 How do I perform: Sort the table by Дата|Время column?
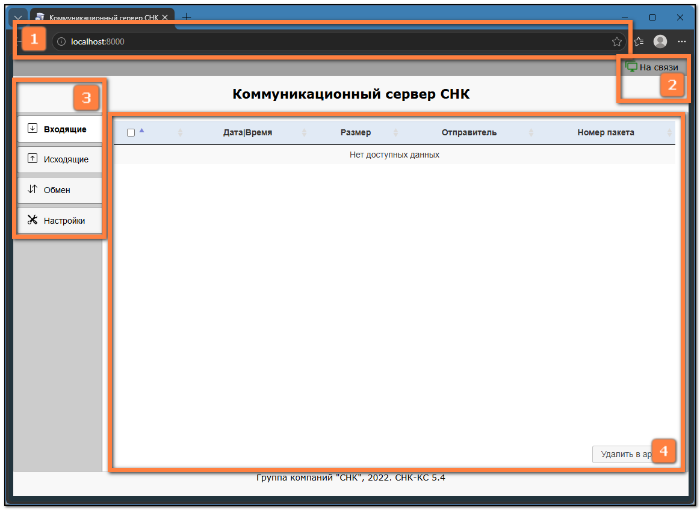pyautogui.click(x=247, y=132)
